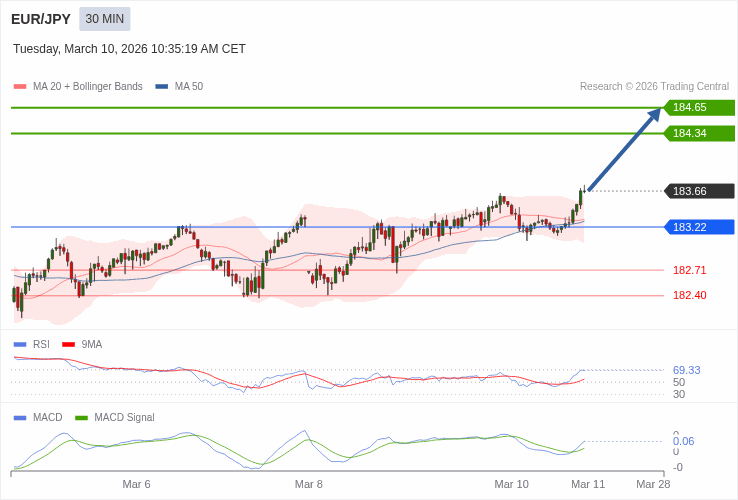This screenshot has width=738, height=500.
Task: Click the blue upward trend arrow head
Action: (x=654, y=115)
